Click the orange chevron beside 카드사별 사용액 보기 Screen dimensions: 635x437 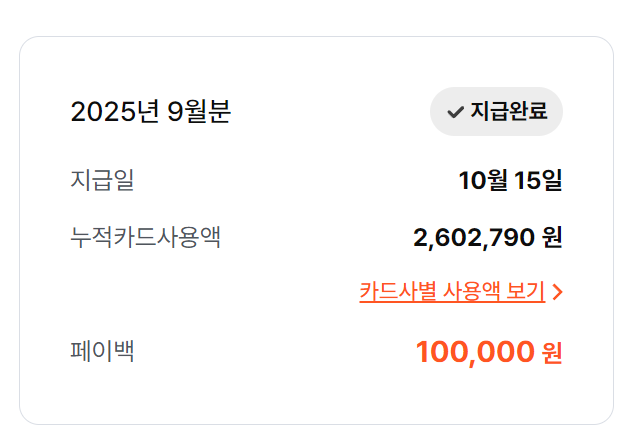[x=558, y=292]
